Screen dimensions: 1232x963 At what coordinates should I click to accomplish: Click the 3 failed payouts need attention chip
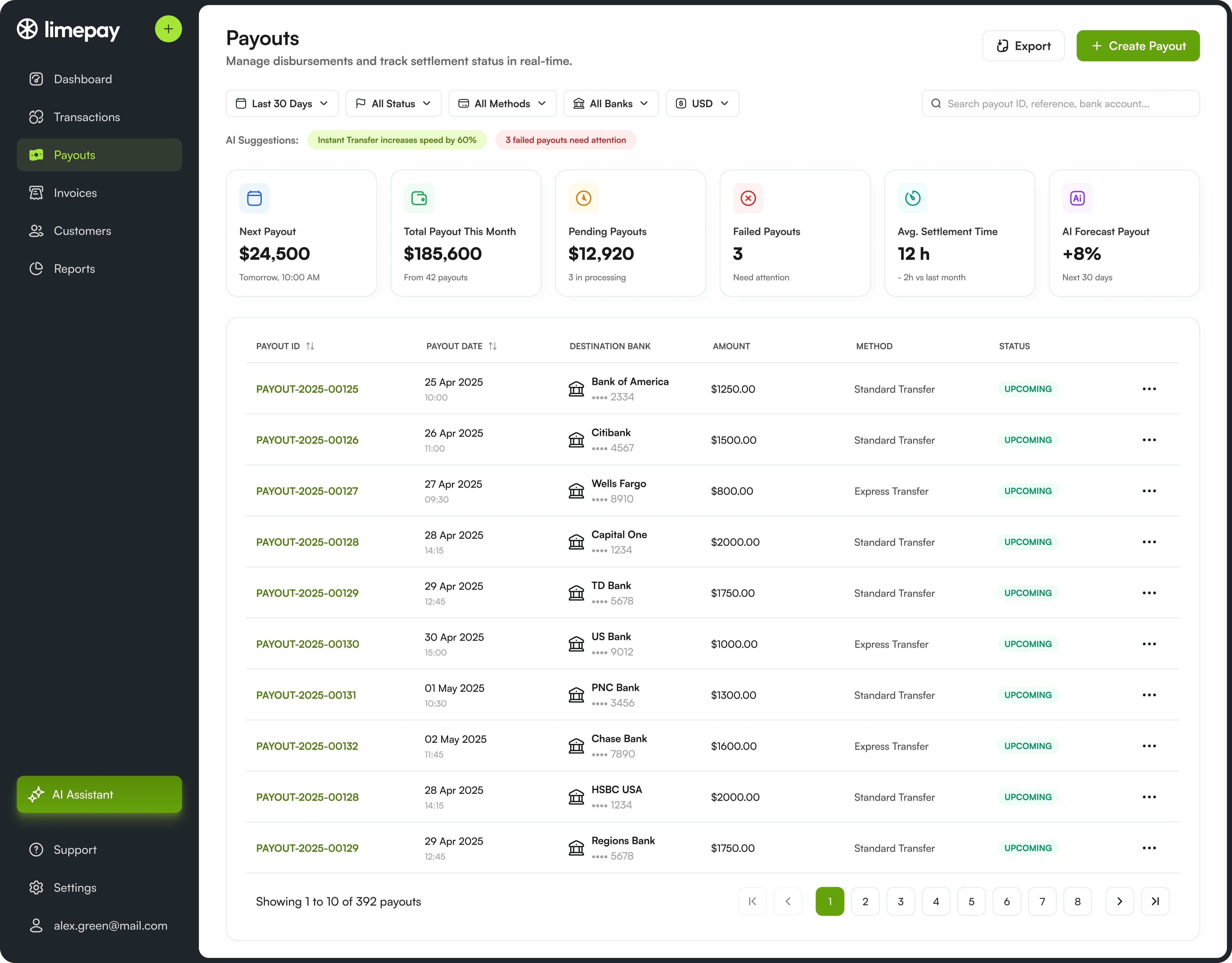pyautogui.click(x=565, y=140)
